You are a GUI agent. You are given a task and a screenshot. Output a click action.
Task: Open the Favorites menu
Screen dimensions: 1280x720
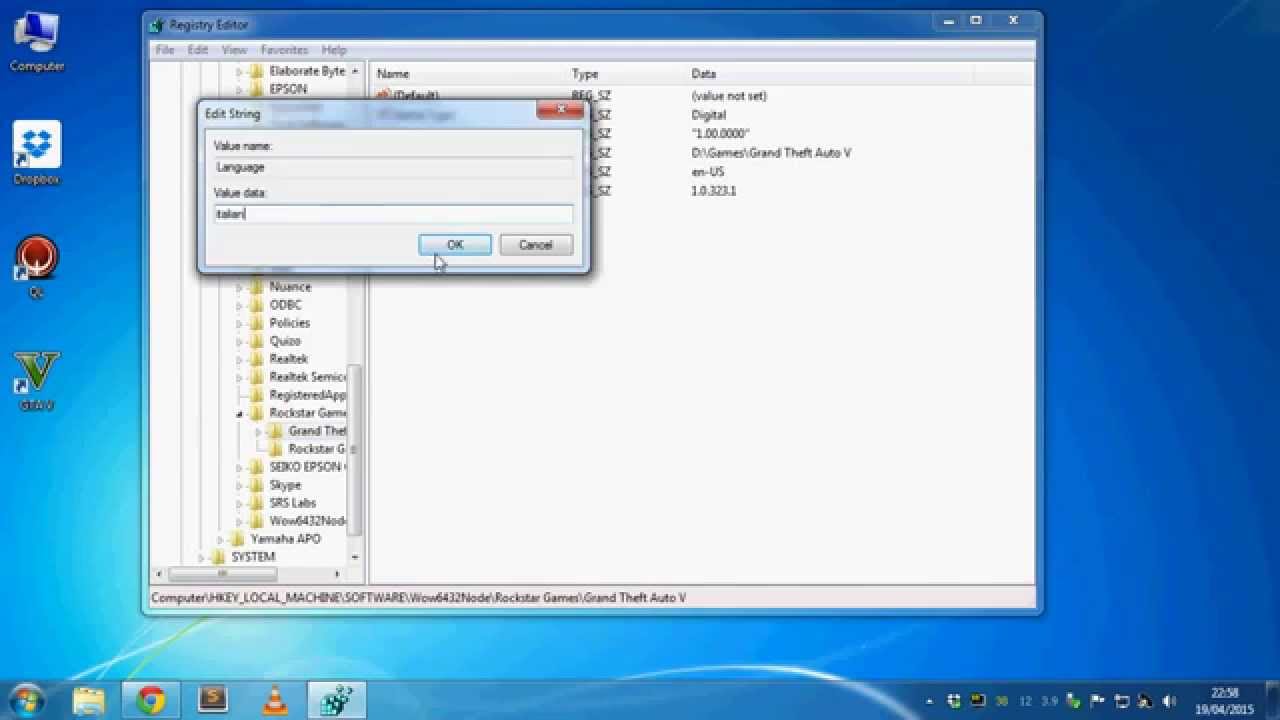pos(284,50)
